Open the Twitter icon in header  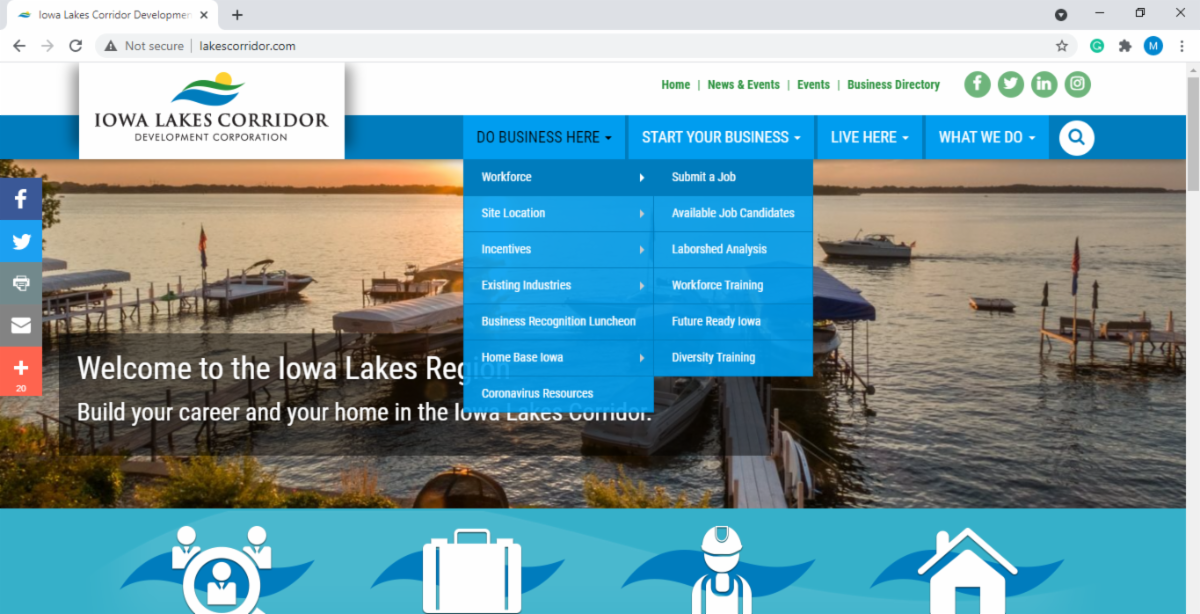(1011, 85)
